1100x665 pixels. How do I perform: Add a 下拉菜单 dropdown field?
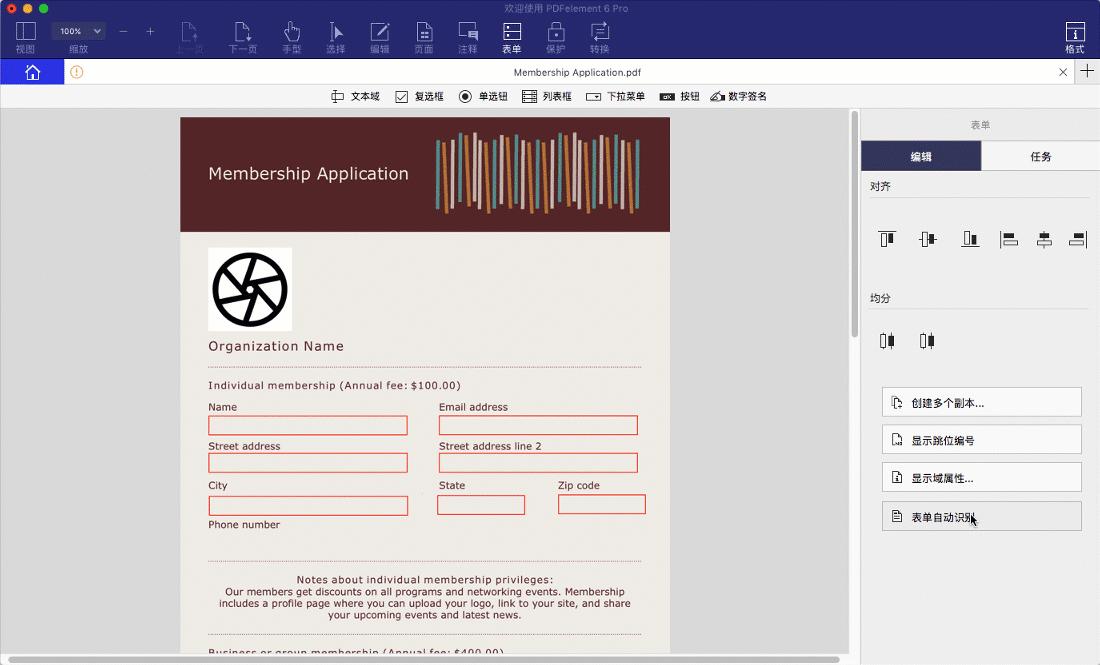pos(615,96)
